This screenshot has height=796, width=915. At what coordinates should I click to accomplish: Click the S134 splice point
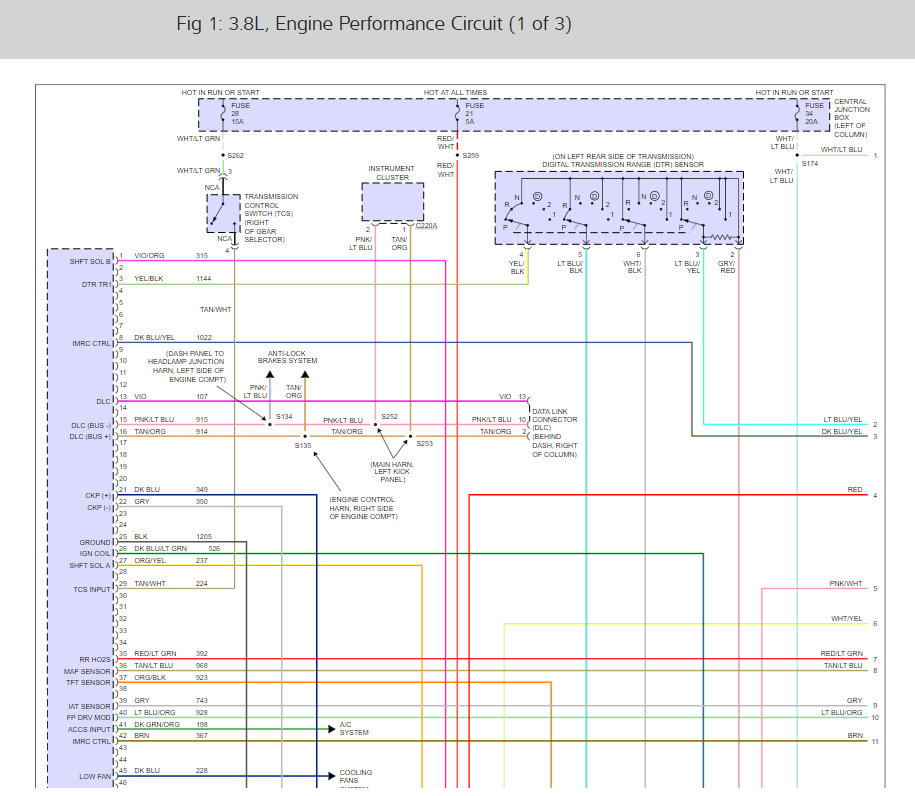[270, 424]
